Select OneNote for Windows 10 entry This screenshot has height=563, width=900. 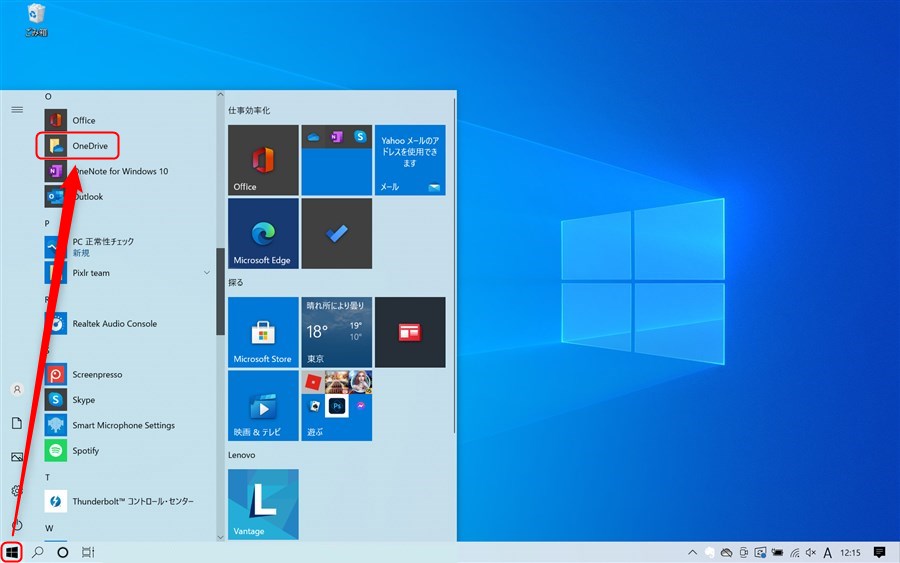pyautogui.click(x=119, y=172)
